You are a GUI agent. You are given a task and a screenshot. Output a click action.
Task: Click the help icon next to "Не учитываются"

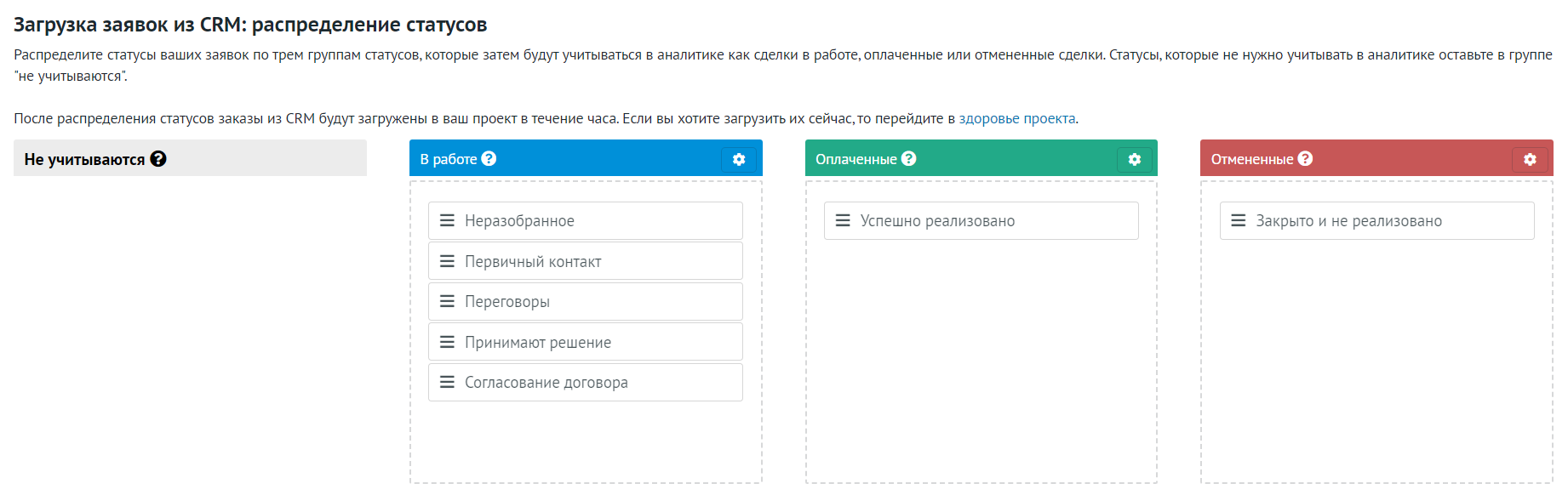pos(157,157)
